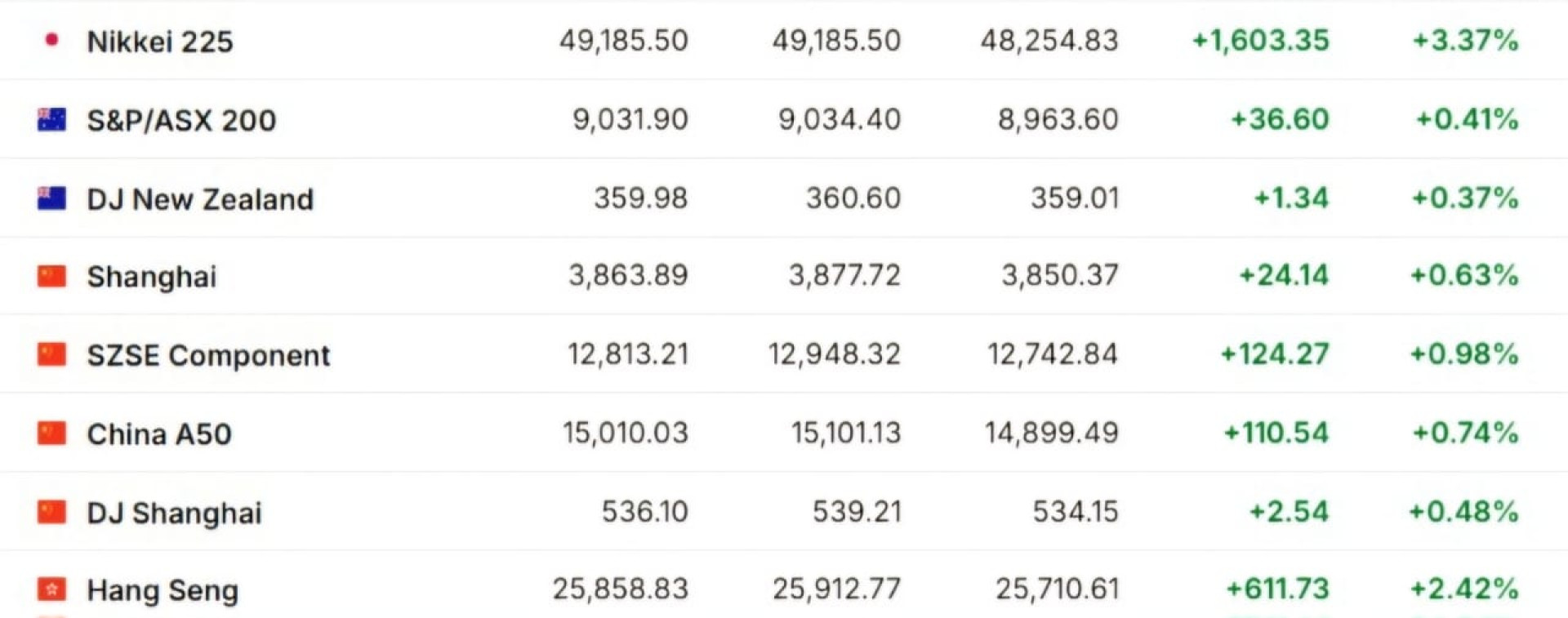Click the Hong Kong flag beside Hang Seng
Image resolution: width=1568 pixels, height=618 pixels.
(51, 589)
